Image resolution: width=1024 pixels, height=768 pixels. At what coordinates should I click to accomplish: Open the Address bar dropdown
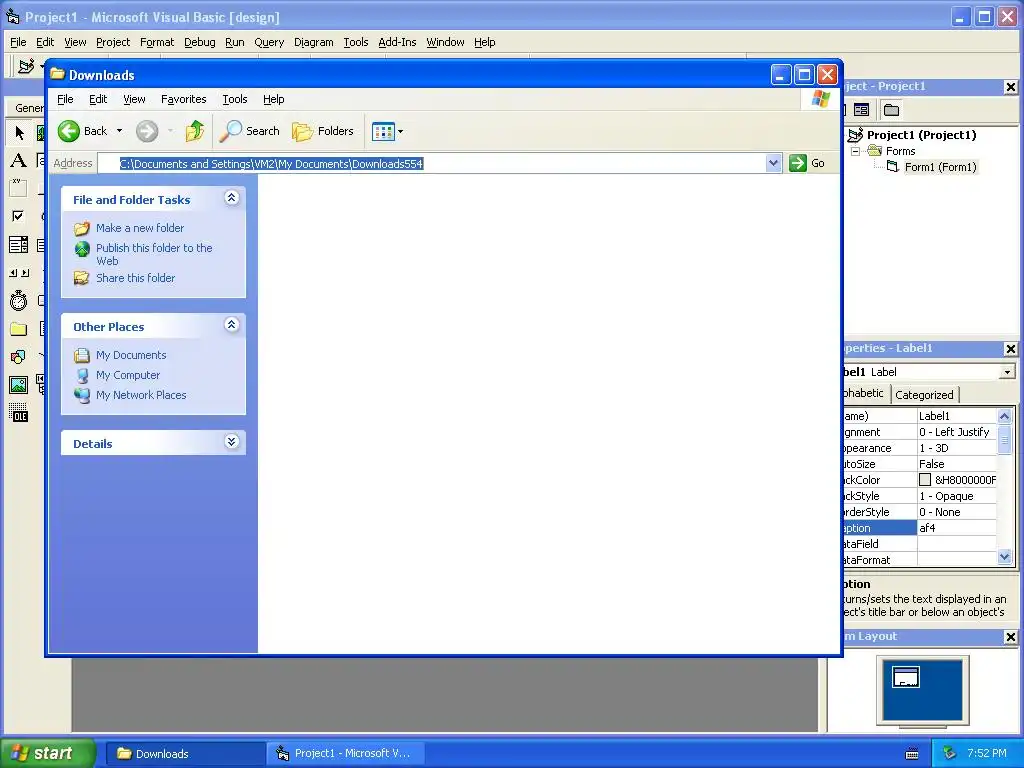point(773,163)
